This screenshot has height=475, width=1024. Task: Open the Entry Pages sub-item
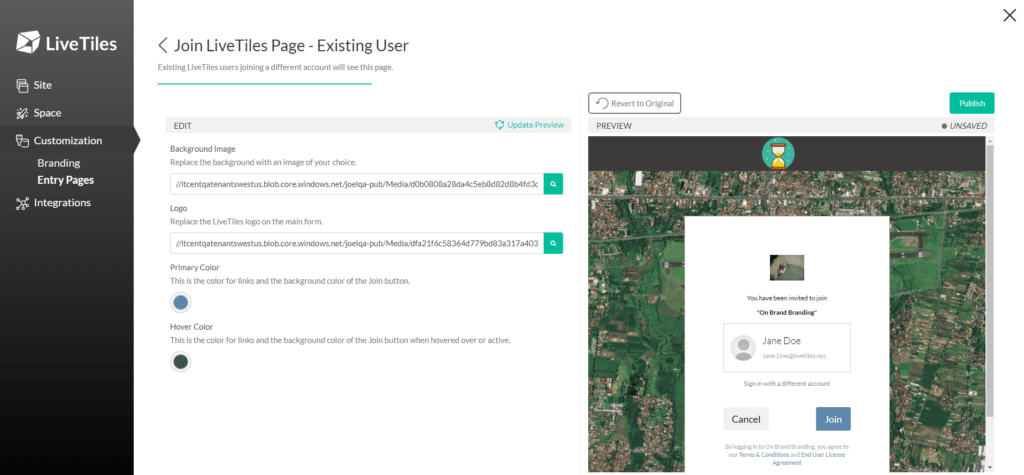pos(65,180)
